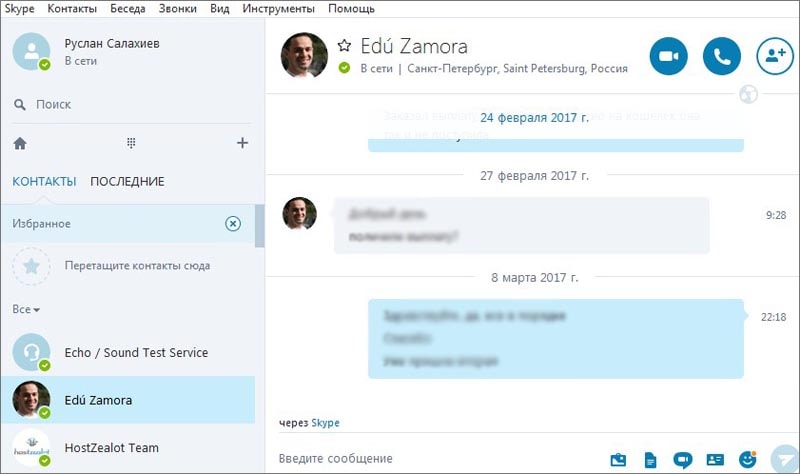The height and width of the screenshot is (474, 800).
Task: Click the Skype link above message box
Action: [326, 423]
